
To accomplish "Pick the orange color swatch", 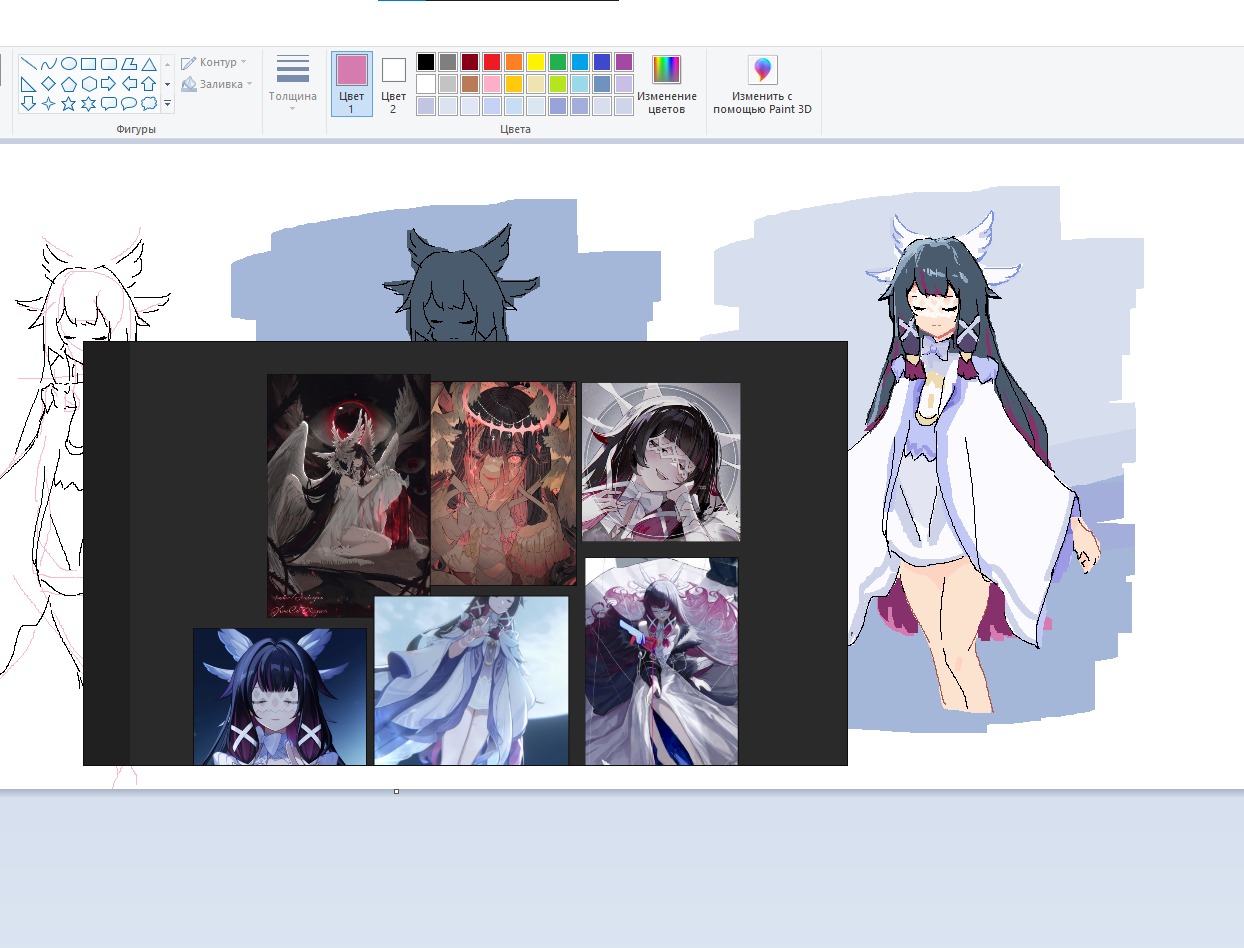I will tap(514, 62).
